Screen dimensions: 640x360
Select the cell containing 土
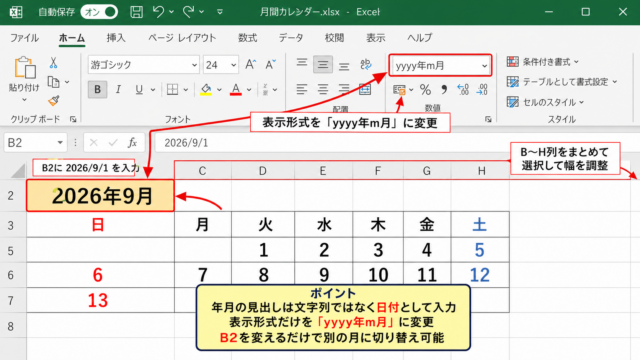(480, 224)
